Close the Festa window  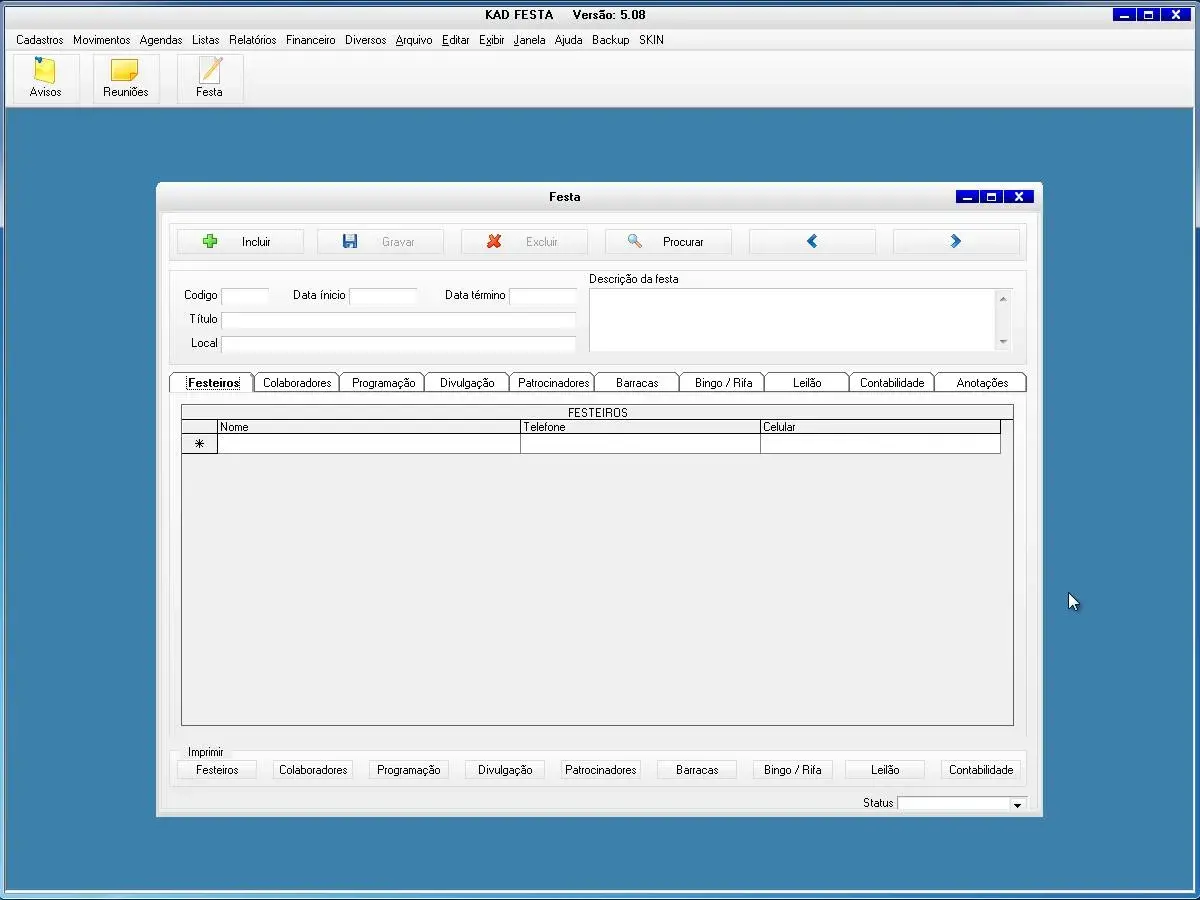coord(1018,197)
